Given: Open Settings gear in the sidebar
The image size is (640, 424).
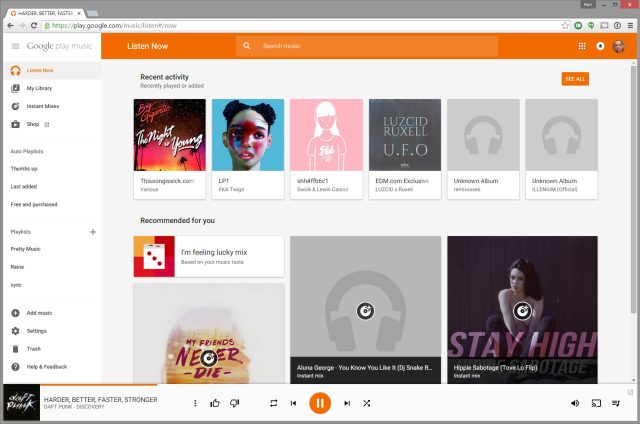Looking at the screenshot, I should click(16, 331).
